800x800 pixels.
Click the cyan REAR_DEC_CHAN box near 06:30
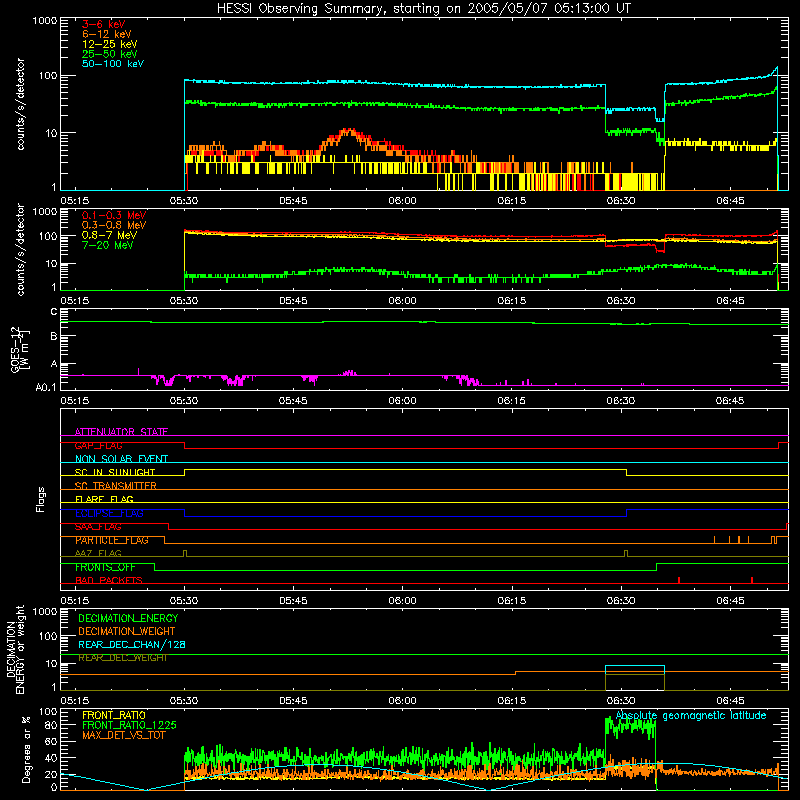[x=635, y=670]
